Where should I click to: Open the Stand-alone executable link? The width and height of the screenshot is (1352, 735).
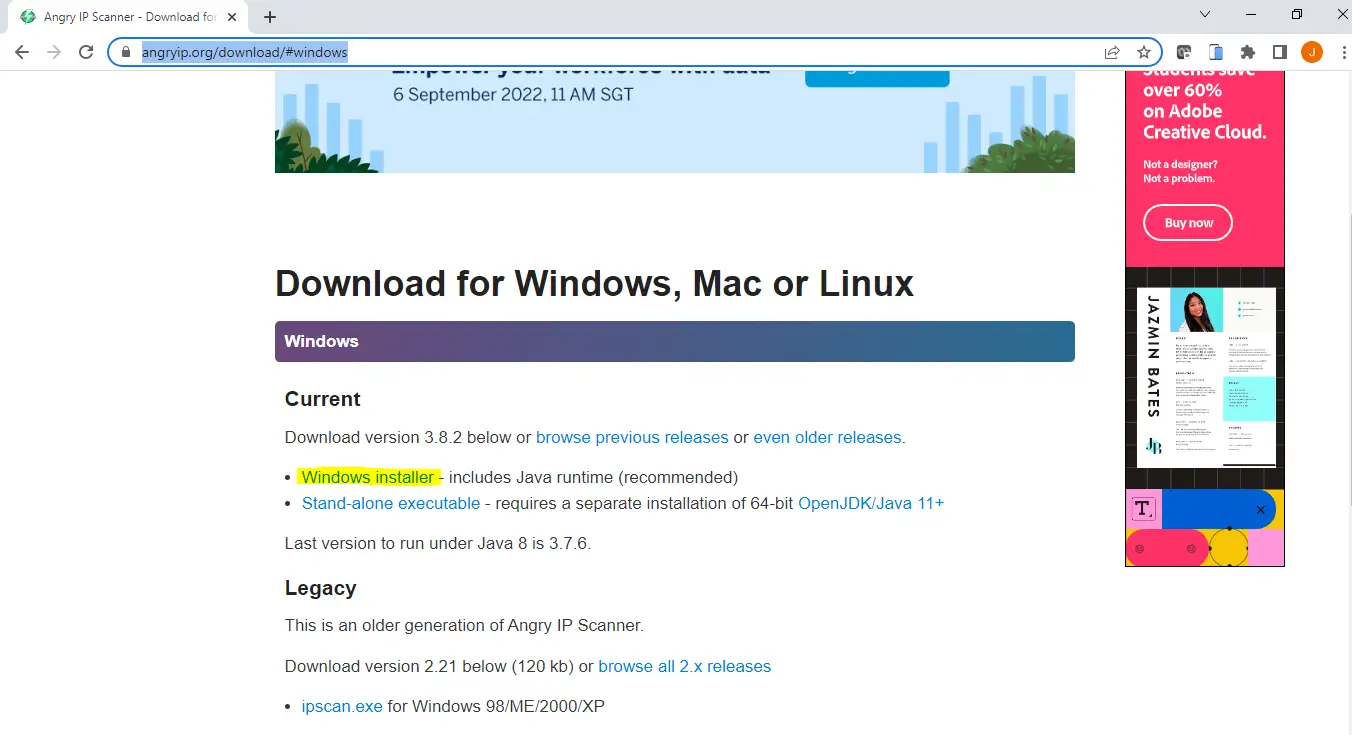point(391,503)
